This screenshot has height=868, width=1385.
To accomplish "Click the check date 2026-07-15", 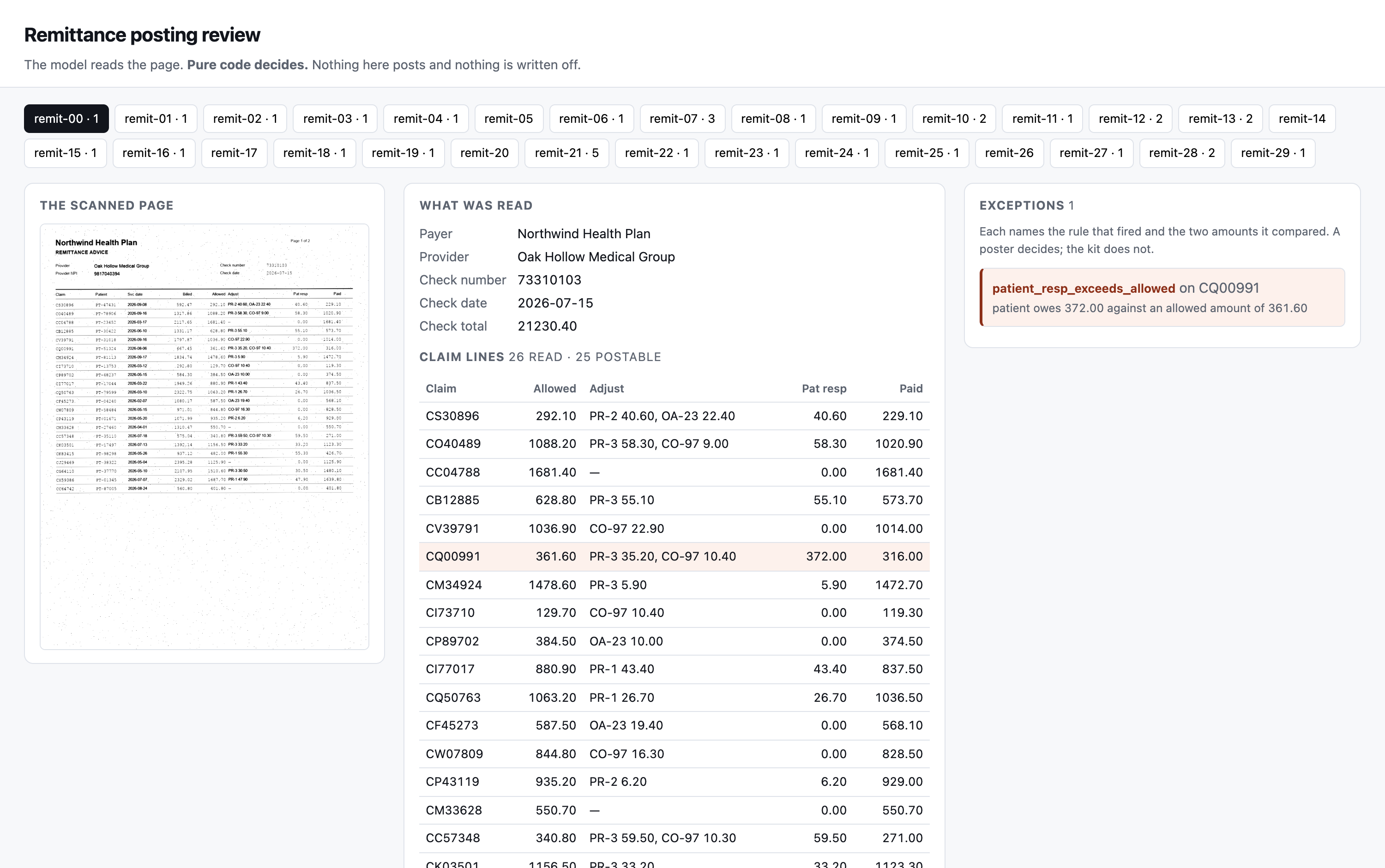I will pos(555,303).
